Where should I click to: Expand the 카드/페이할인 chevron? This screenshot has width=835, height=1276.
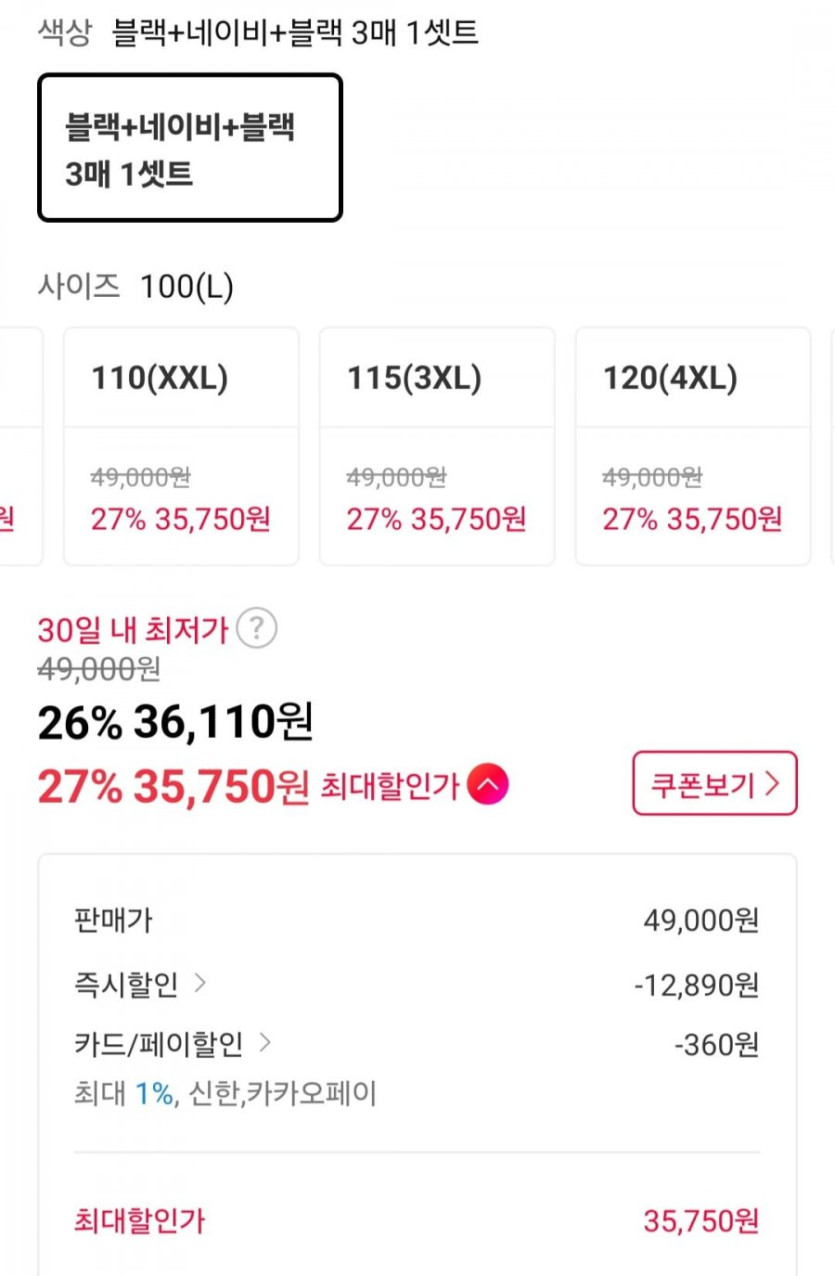[265, 1044]
